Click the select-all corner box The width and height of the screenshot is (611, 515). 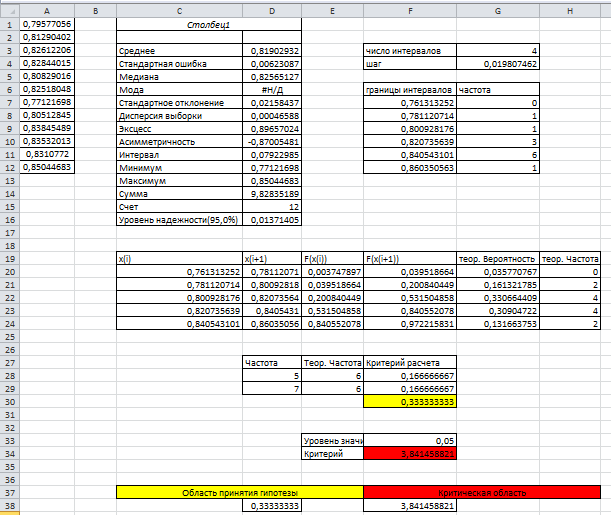pos(10,11)
